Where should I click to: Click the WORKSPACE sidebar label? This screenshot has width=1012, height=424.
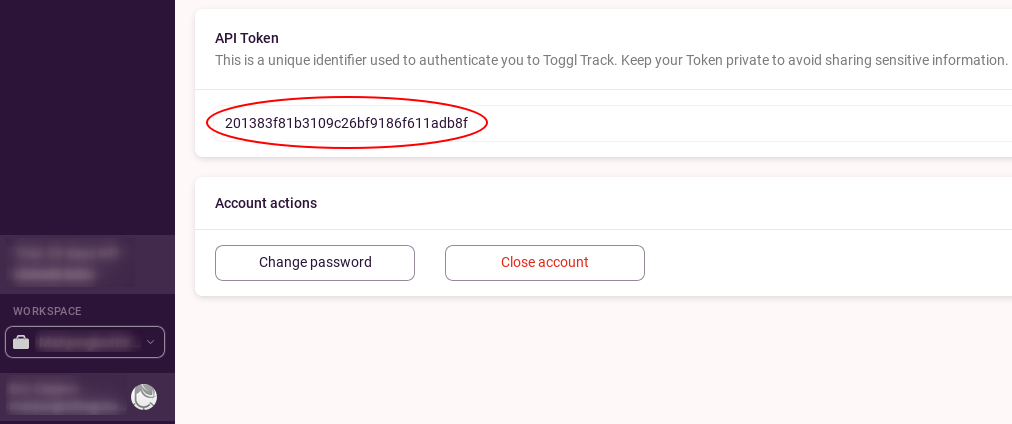tap(47, 311)
